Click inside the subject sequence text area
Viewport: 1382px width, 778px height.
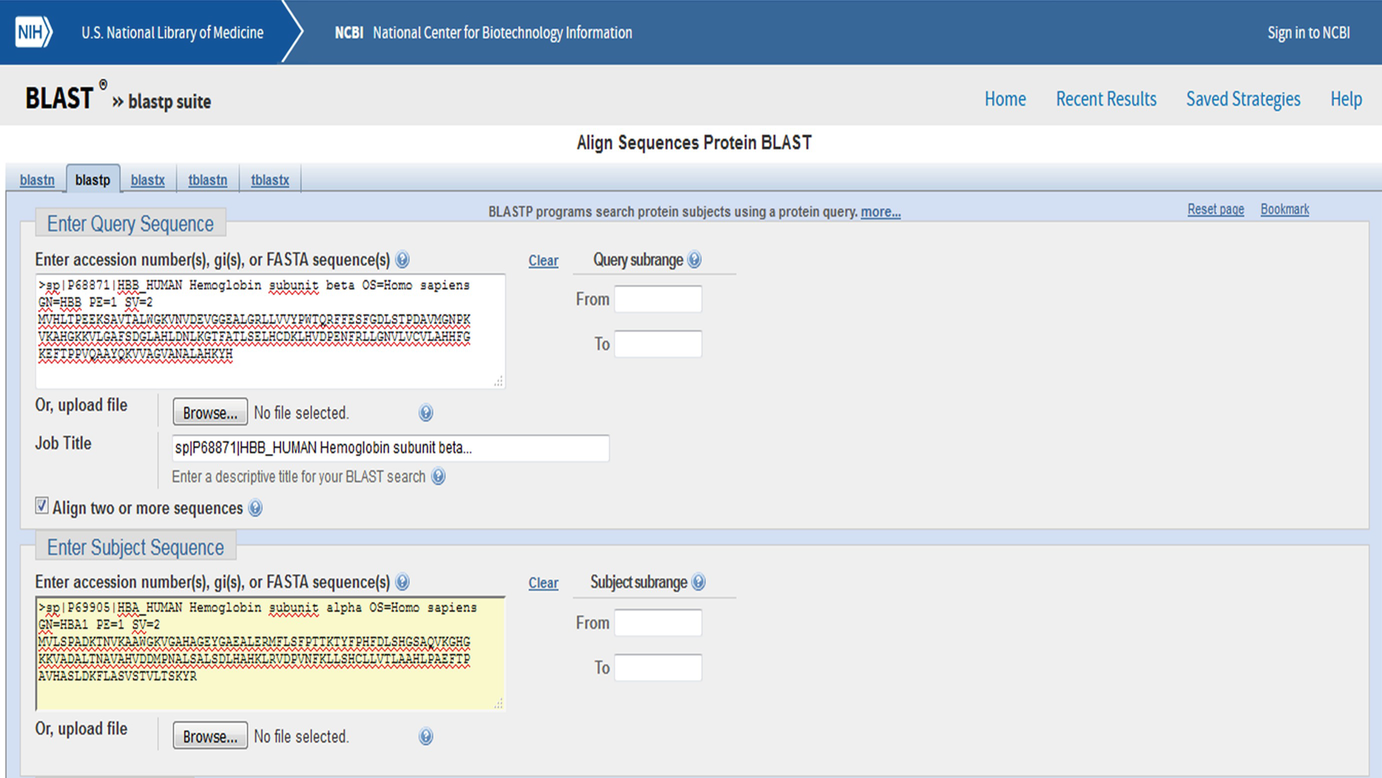pos(270,654)
